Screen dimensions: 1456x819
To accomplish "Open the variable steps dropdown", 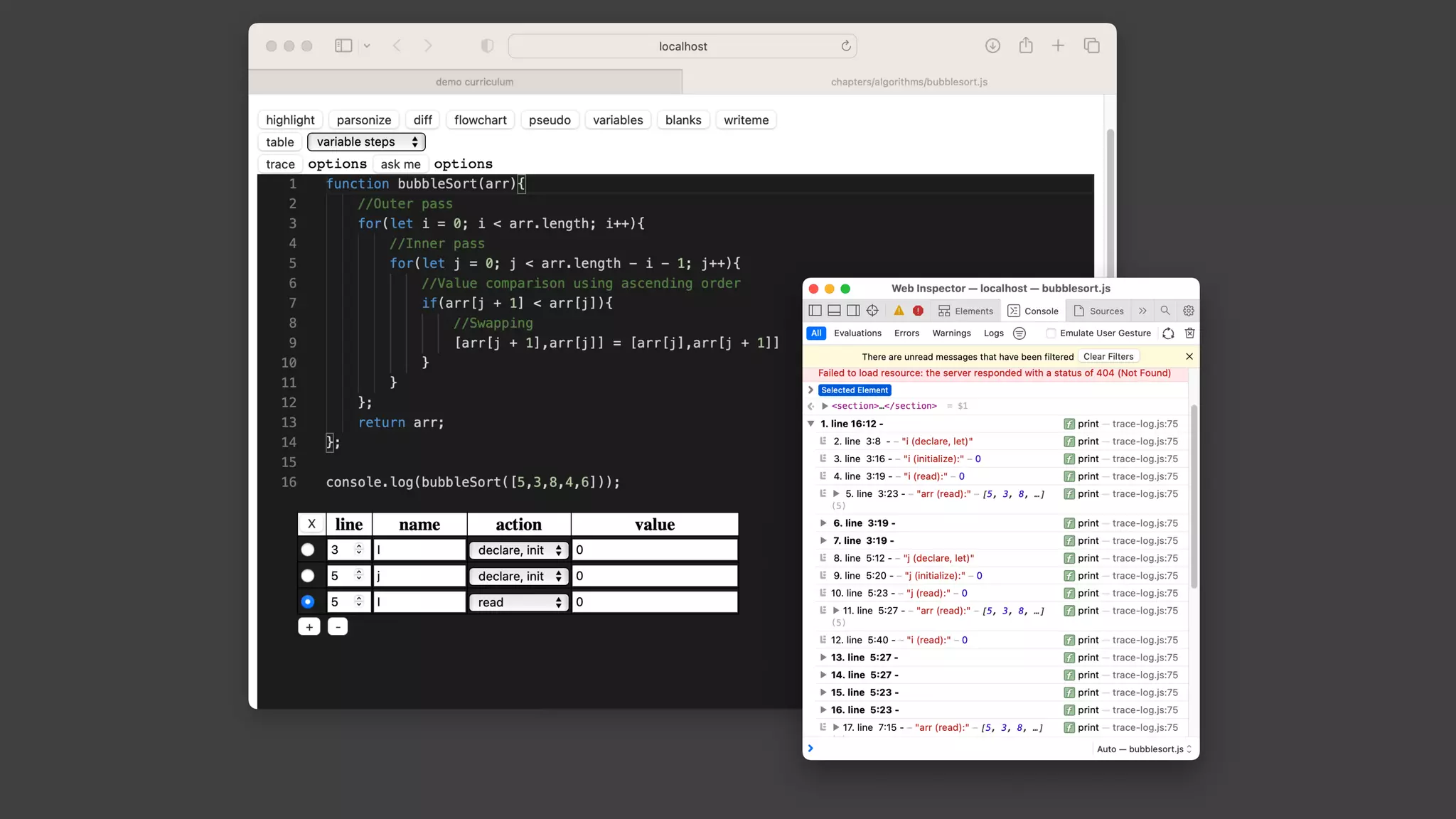I will 366,142.
